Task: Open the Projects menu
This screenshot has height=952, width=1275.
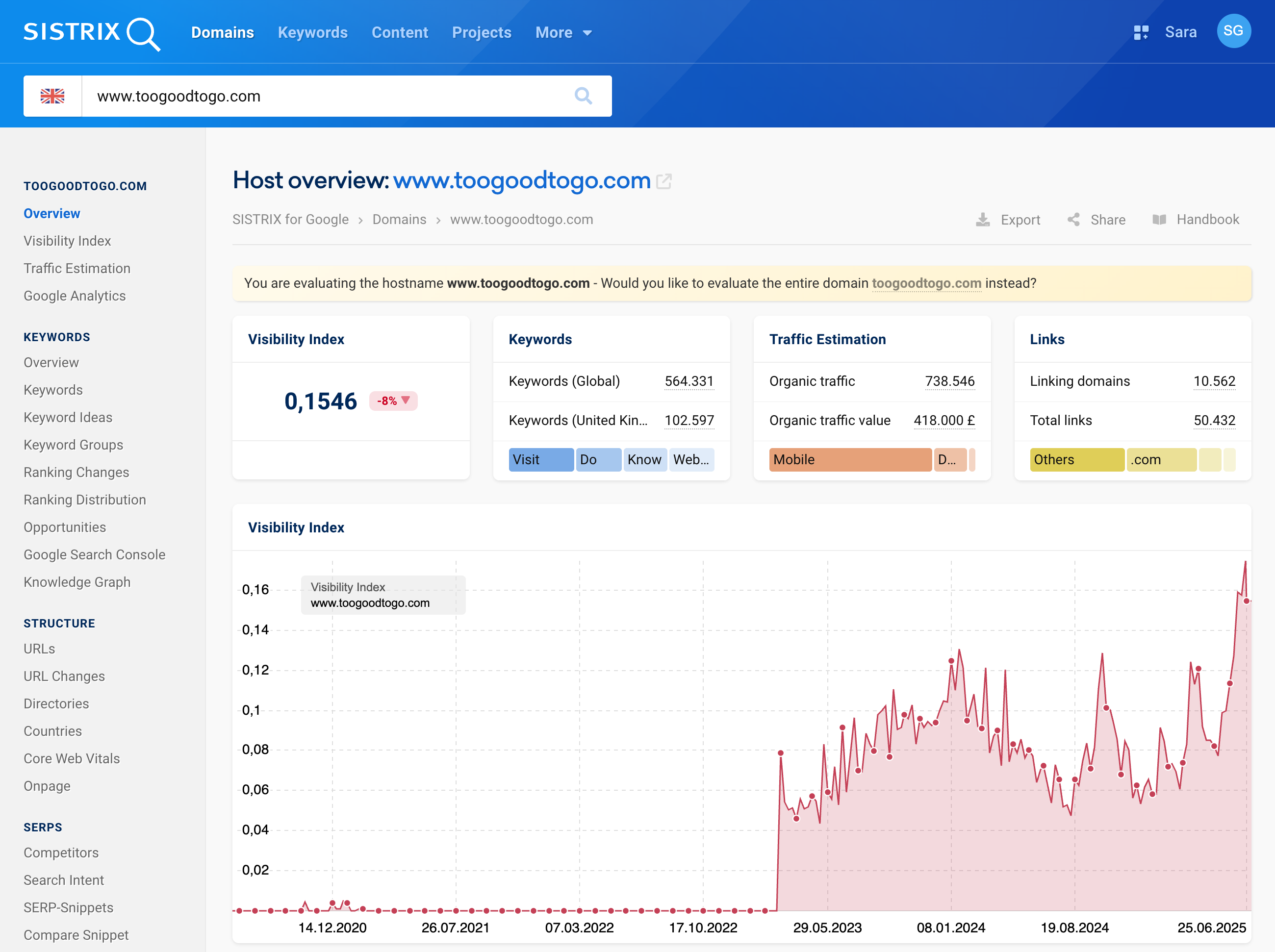Action: 481,33
